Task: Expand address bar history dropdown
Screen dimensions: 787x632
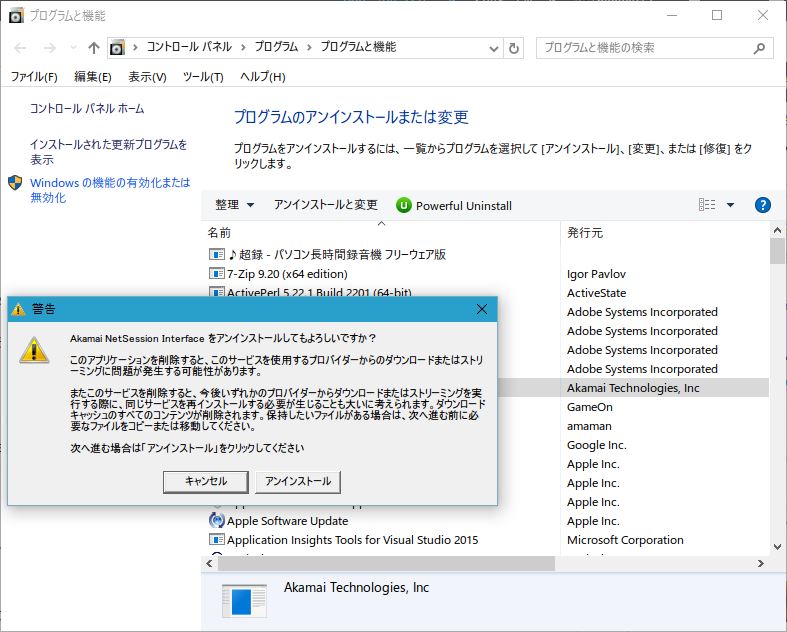Action: (494, 49)
